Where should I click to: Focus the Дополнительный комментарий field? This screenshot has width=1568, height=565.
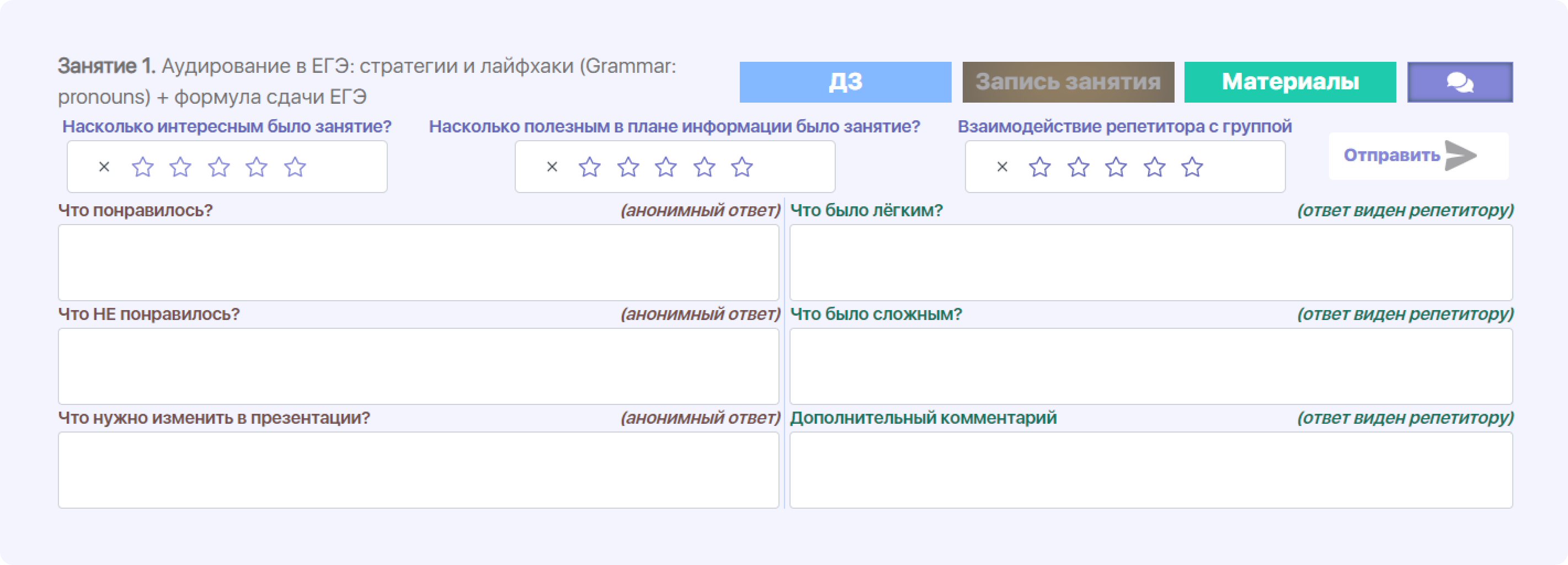[1150, 470]
